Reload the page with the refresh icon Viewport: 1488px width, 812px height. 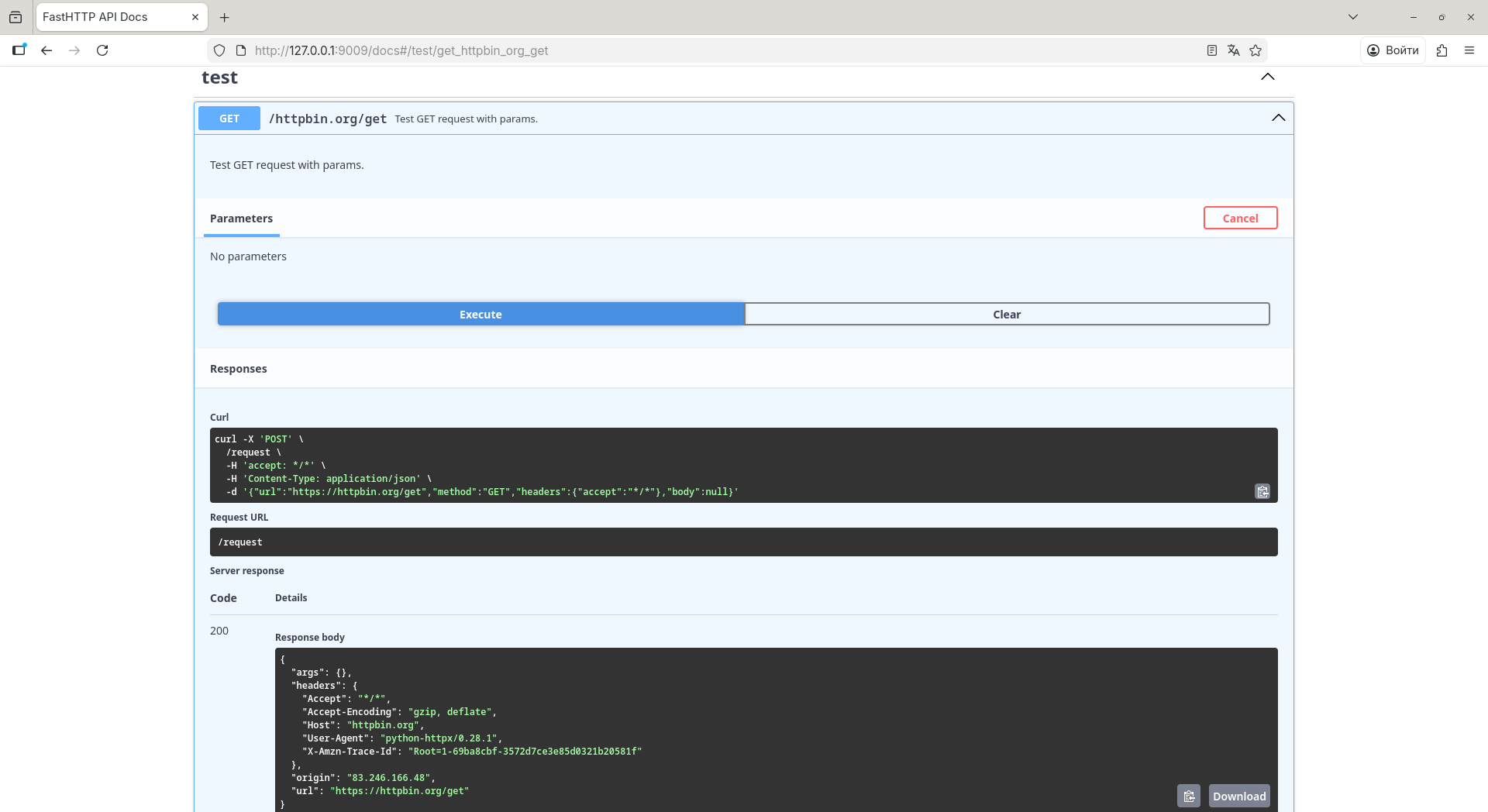click(x=102, y=50)
